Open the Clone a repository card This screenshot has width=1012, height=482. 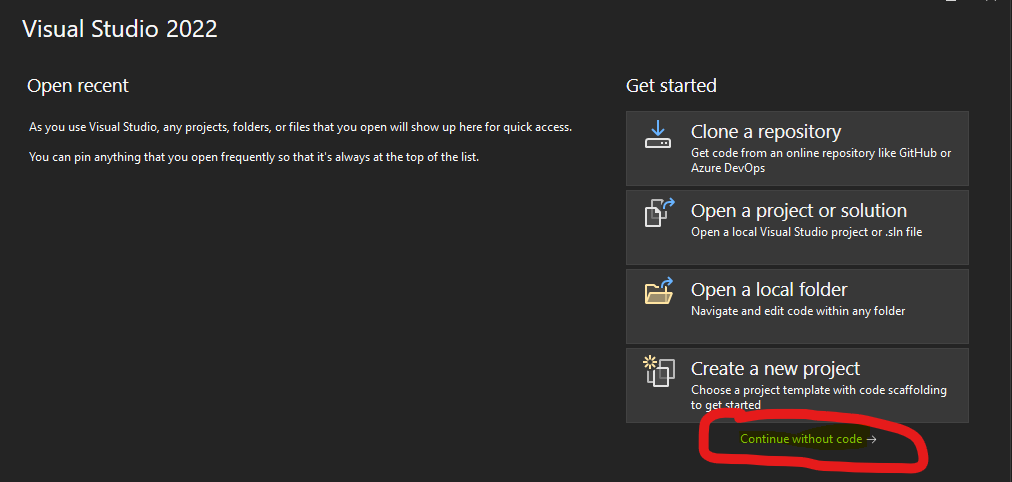[797, 148]
